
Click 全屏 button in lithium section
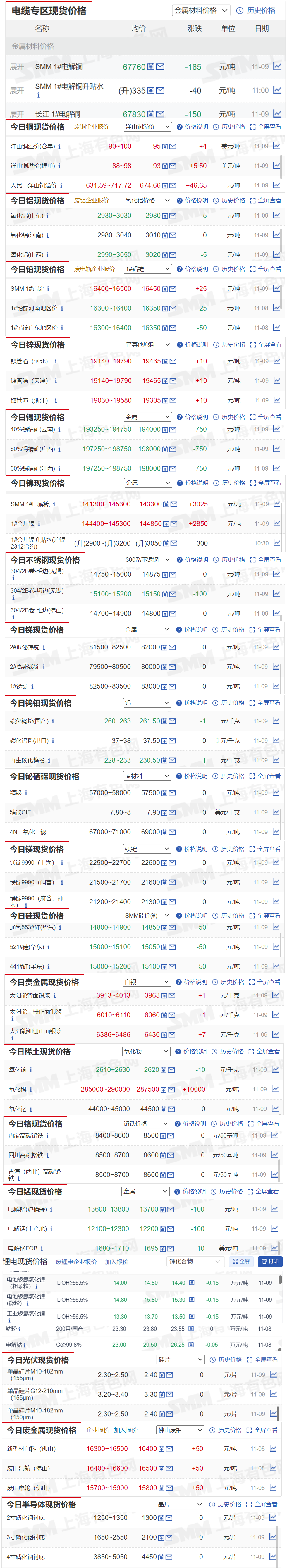[241, 1262]
